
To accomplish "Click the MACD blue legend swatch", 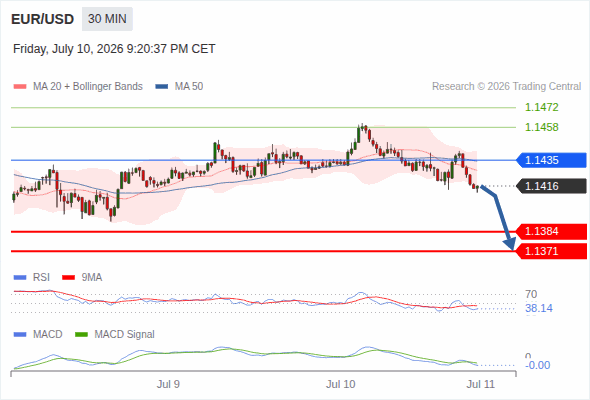I will click(20, 335).
